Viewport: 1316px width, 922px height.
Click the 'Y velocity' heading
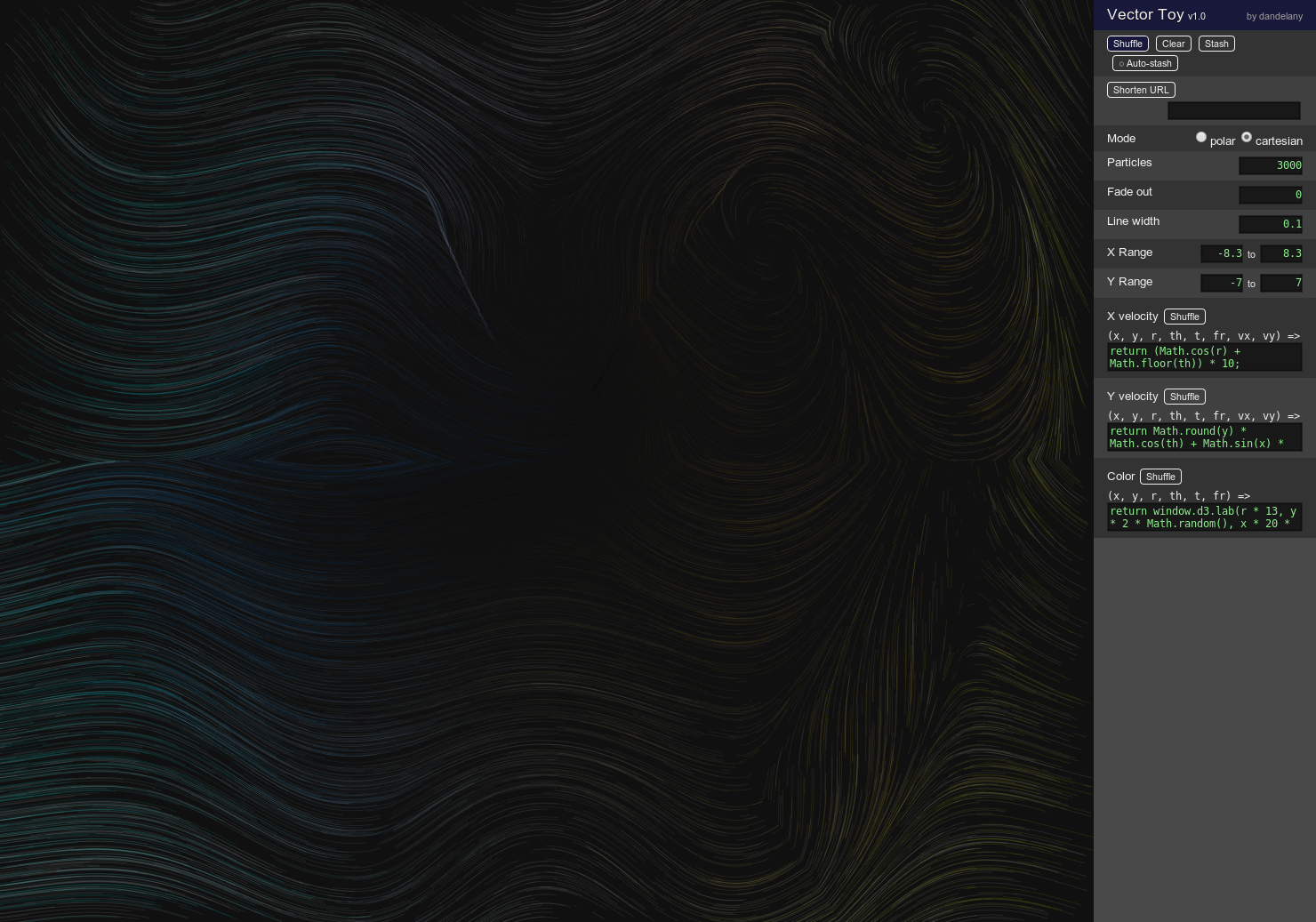coord(1133,397)
